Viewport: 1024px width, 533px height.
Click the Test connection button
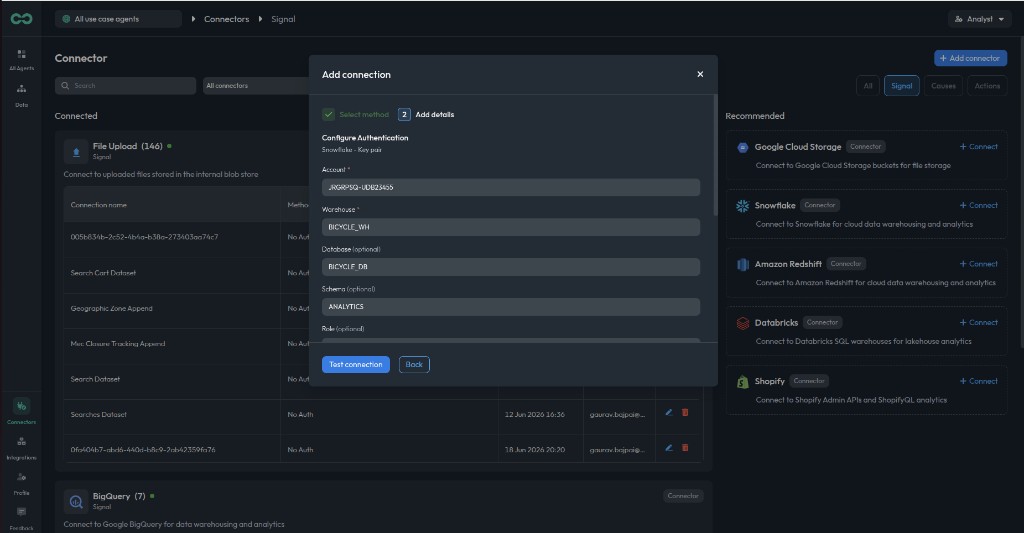[x=356, y=364]
